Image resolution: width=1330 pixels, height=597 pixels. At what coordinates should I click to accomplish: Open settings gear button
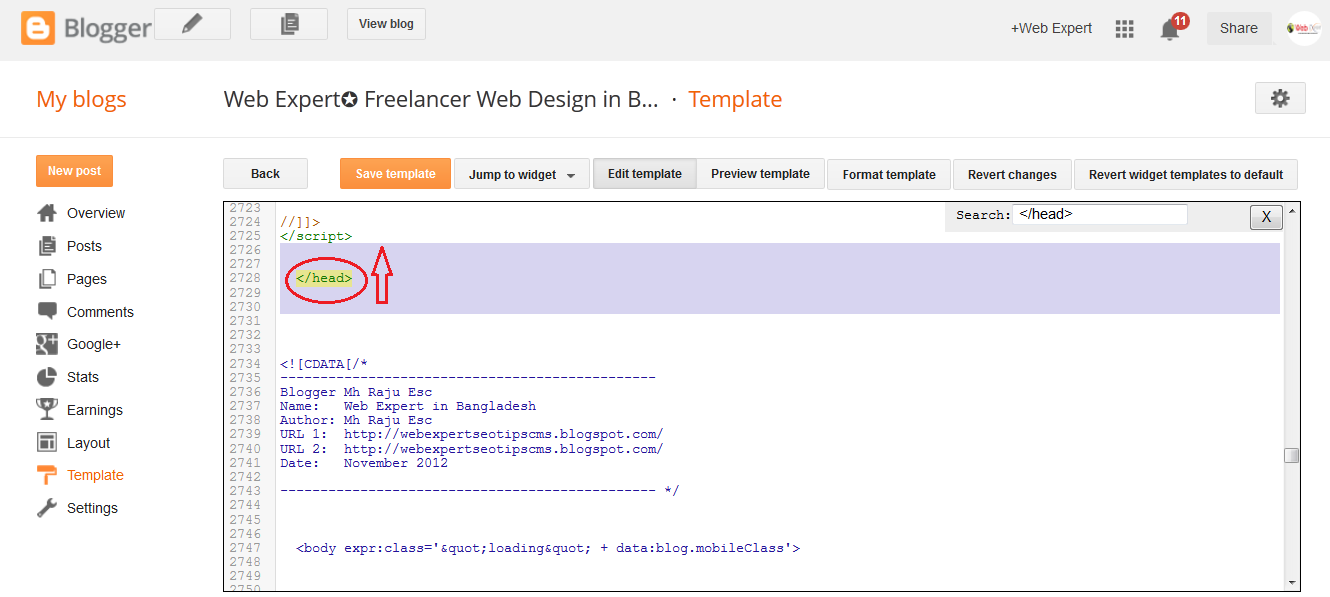pos(1280,98)
